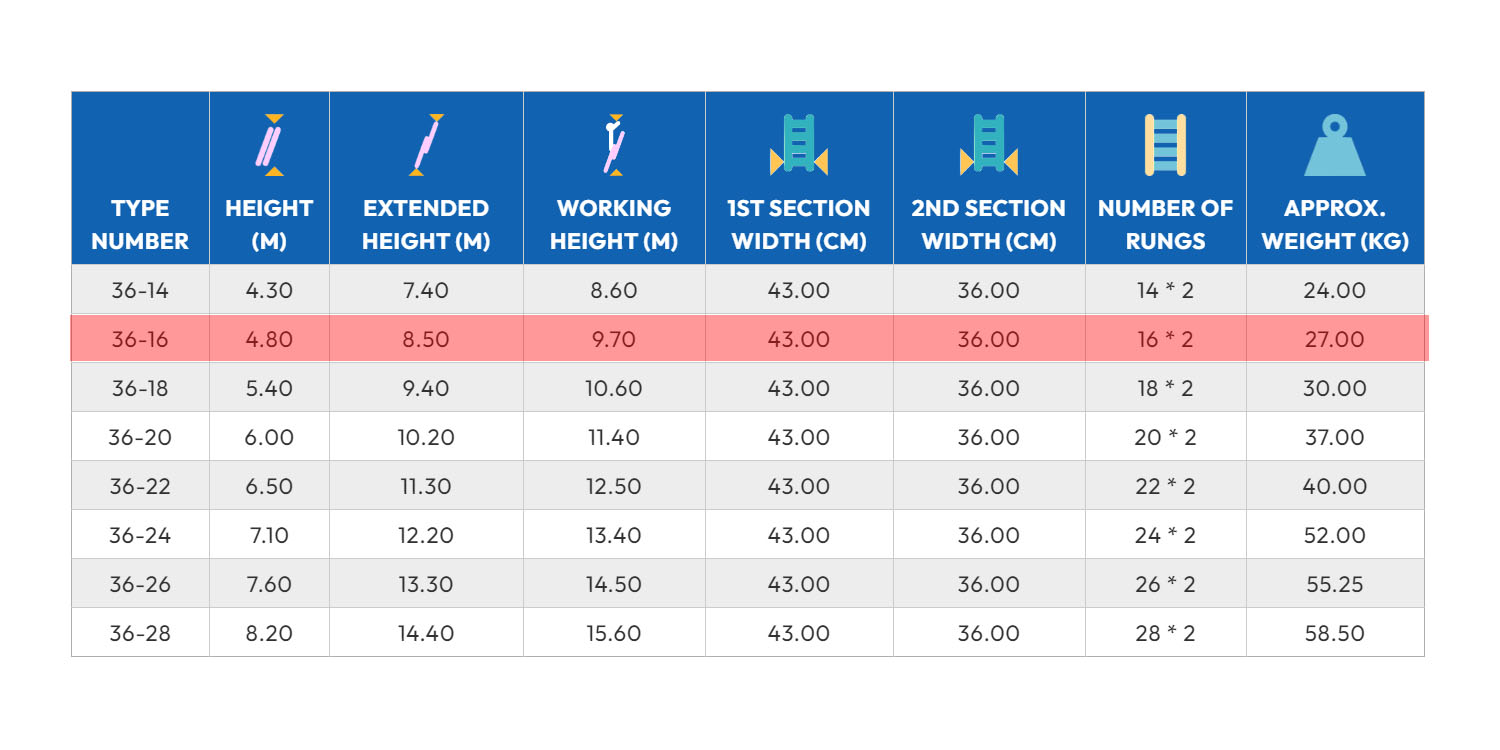
Task: Select the Extended Height (M) header text
Action: [x=426, y=225]
